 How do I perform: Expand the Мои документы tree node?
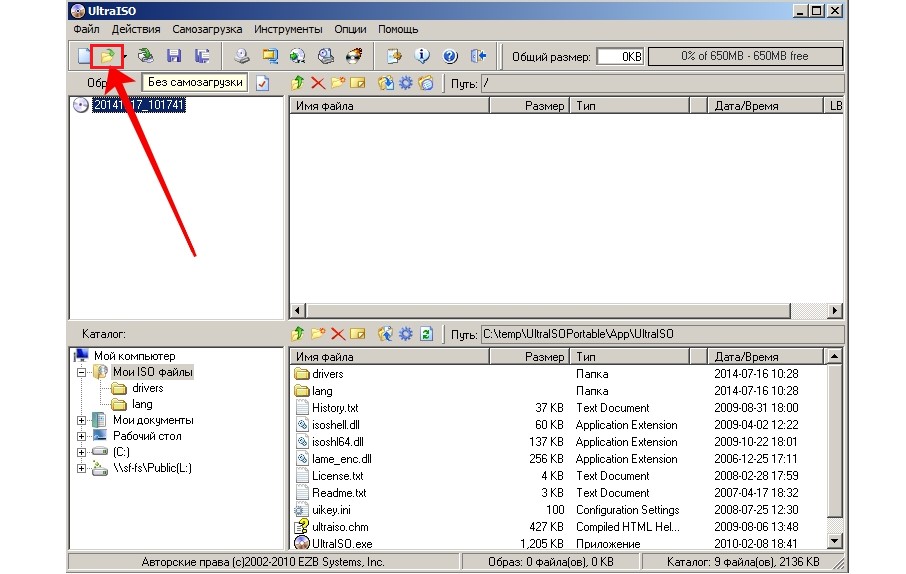[82, 420]
